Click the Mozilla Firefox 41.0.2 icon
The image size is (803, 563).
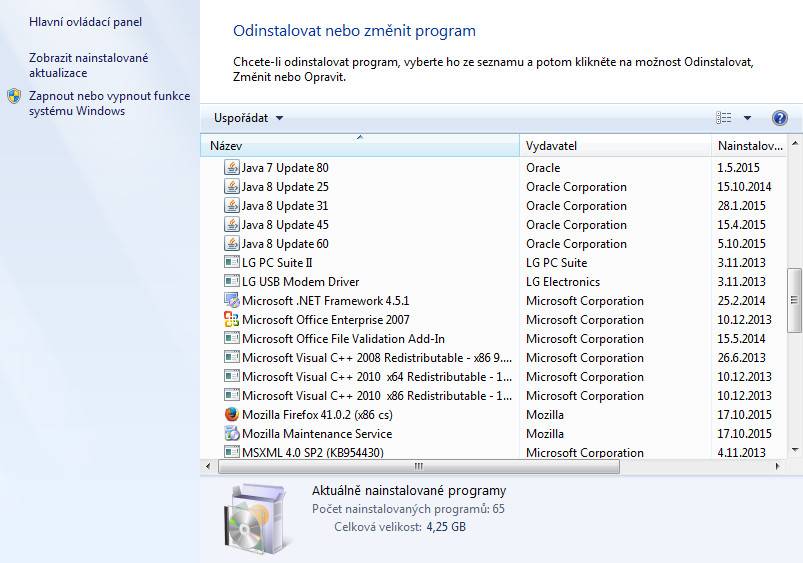232,414
